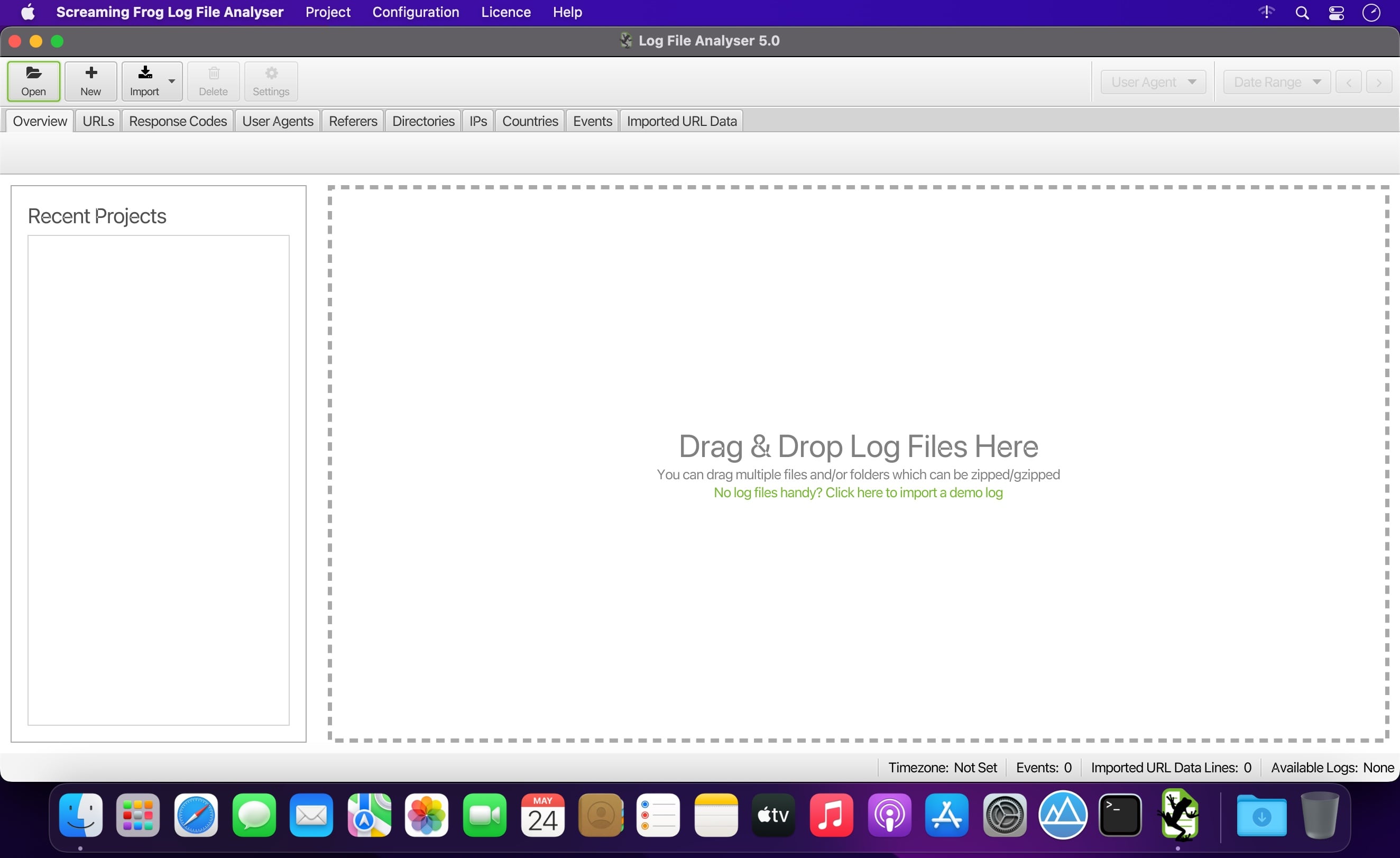Open the Configuration menu
The image size is (1400, 858).
point(416,12)
